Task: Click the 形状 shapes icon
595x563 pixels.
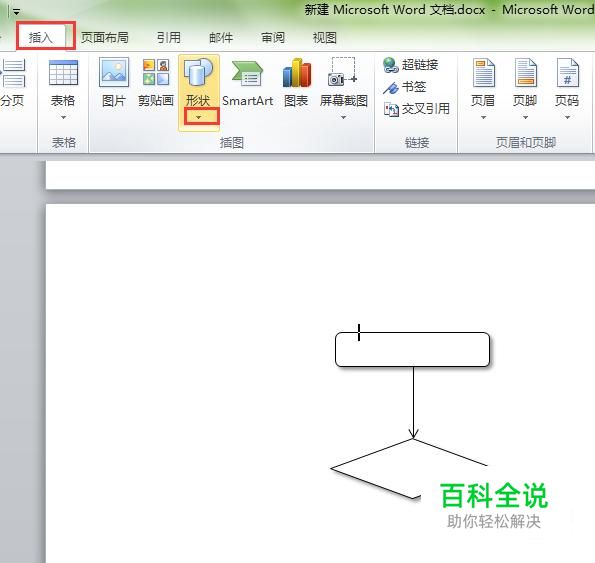Action: click(x=198, y=72)
